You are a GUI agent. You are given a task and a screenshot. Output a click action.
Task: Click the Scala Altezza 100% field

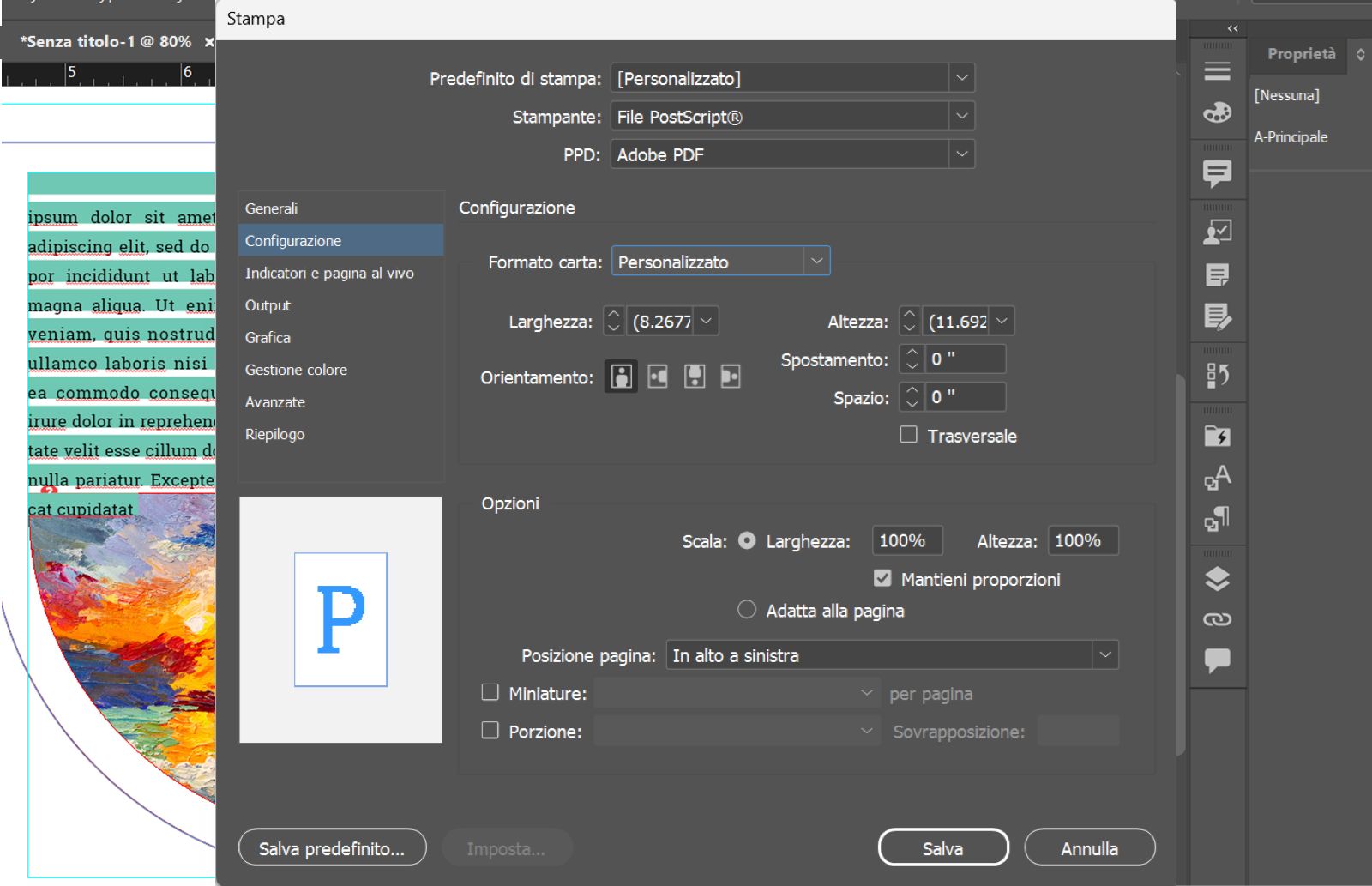point(1082,540)
